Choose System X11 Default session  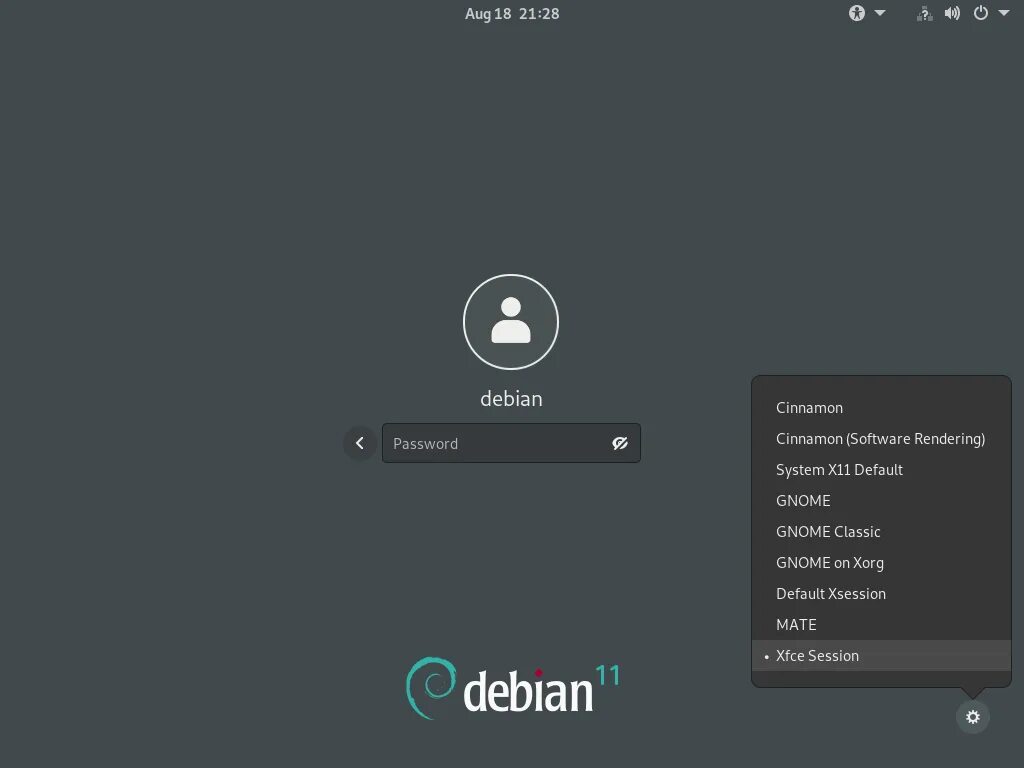(881, 470)
